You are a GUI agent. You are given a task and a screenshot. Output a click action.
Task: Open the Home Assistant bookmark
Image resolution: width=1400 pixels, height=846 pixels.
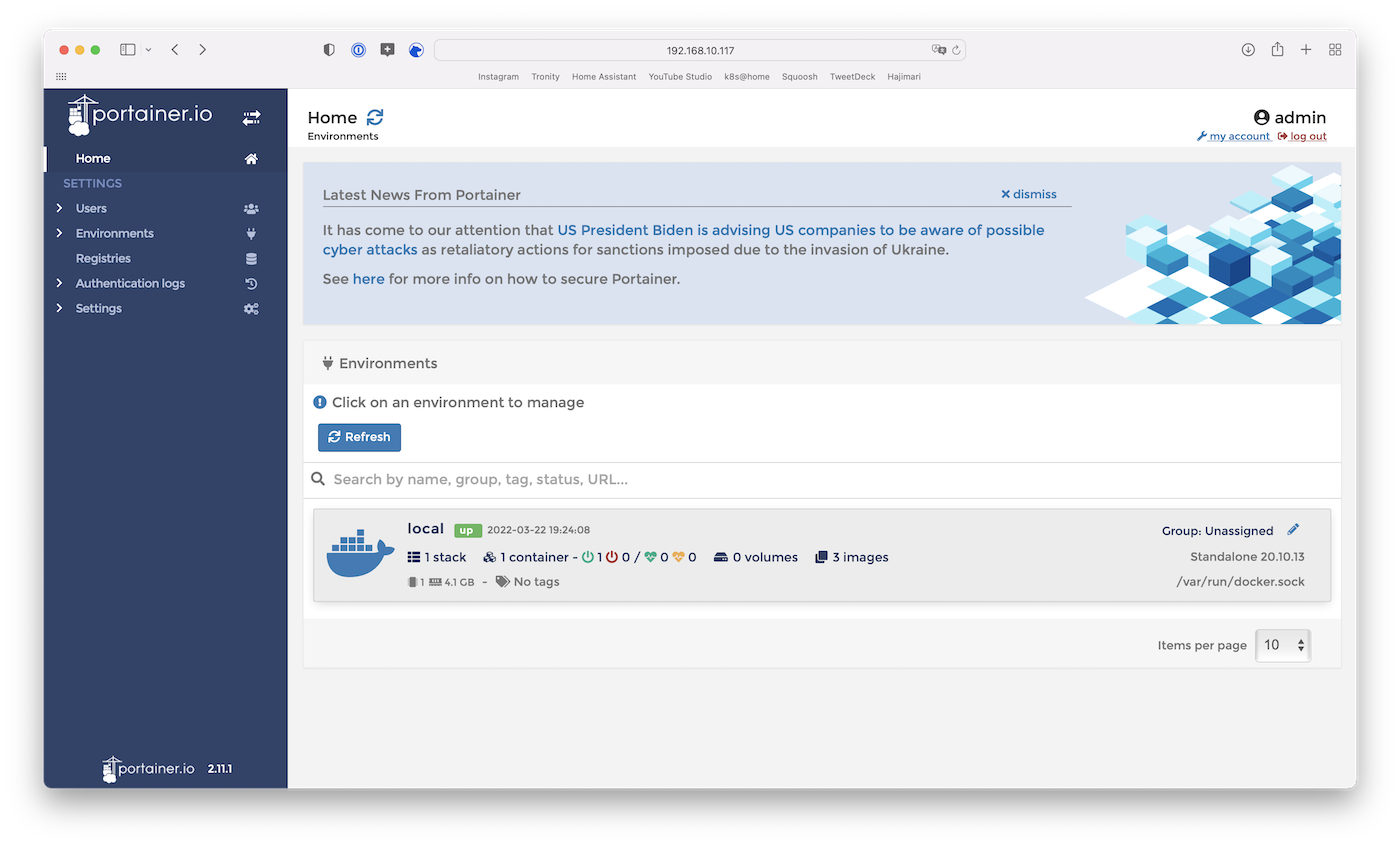click(x=604, y=76)
